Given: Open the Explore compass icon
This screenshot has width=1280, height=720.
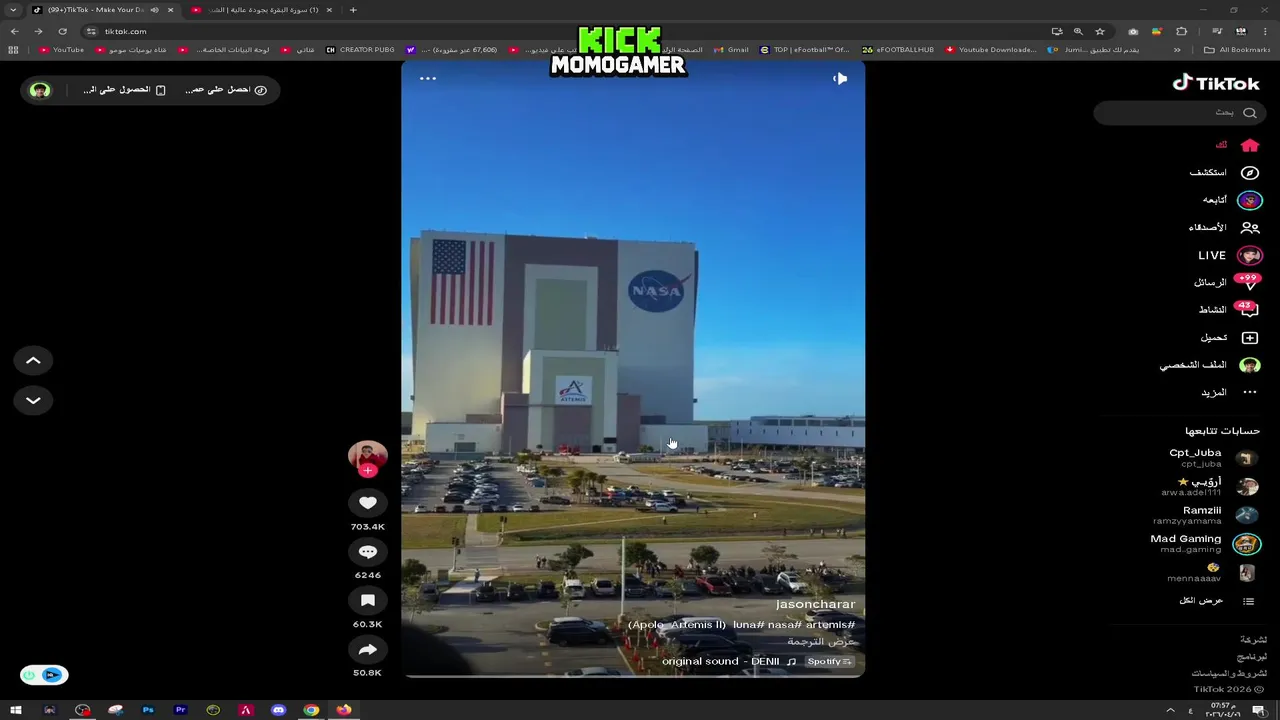Looking at the screenshot, I should tap(1249, 172).
